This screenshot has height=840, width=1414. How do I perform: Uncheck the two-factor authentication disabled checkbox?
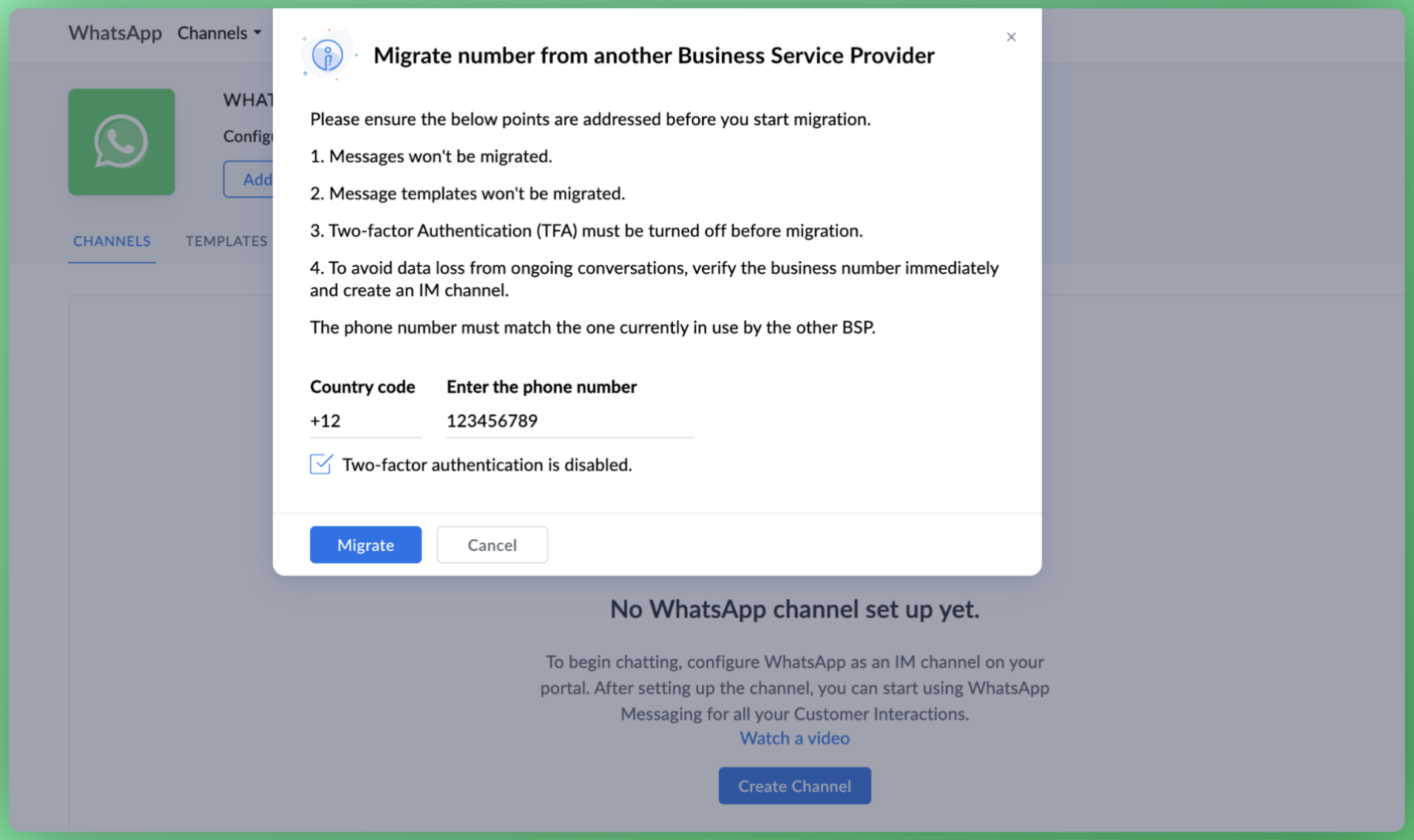(321, 464)
